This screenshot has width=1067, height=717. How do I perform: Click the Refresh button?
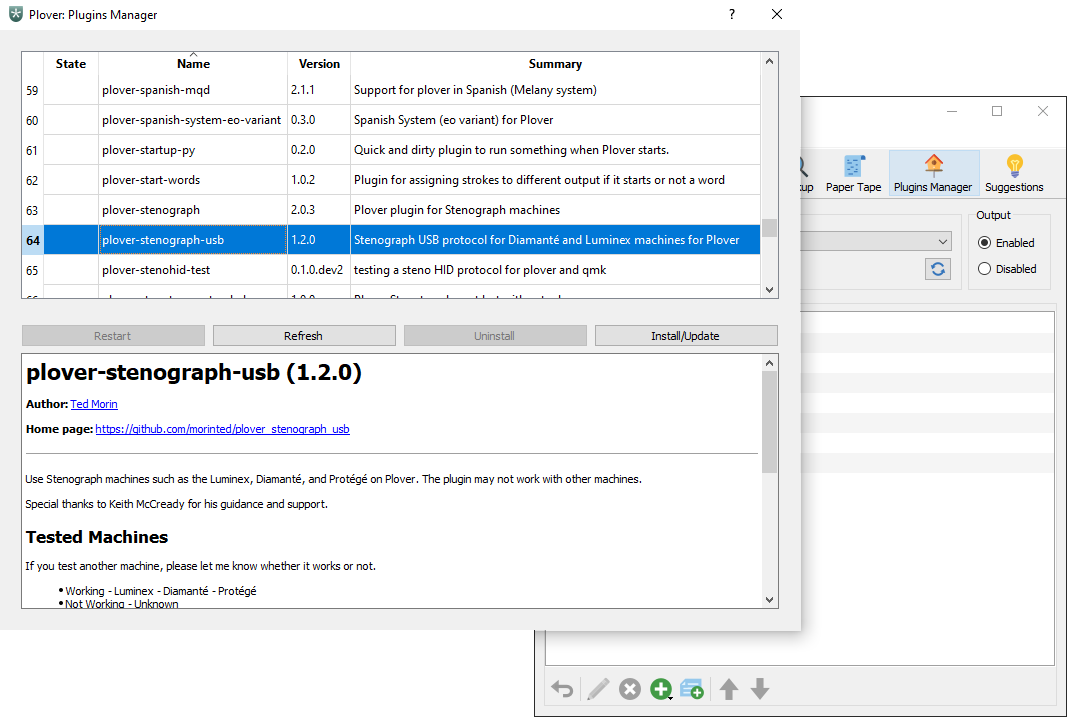303,336
